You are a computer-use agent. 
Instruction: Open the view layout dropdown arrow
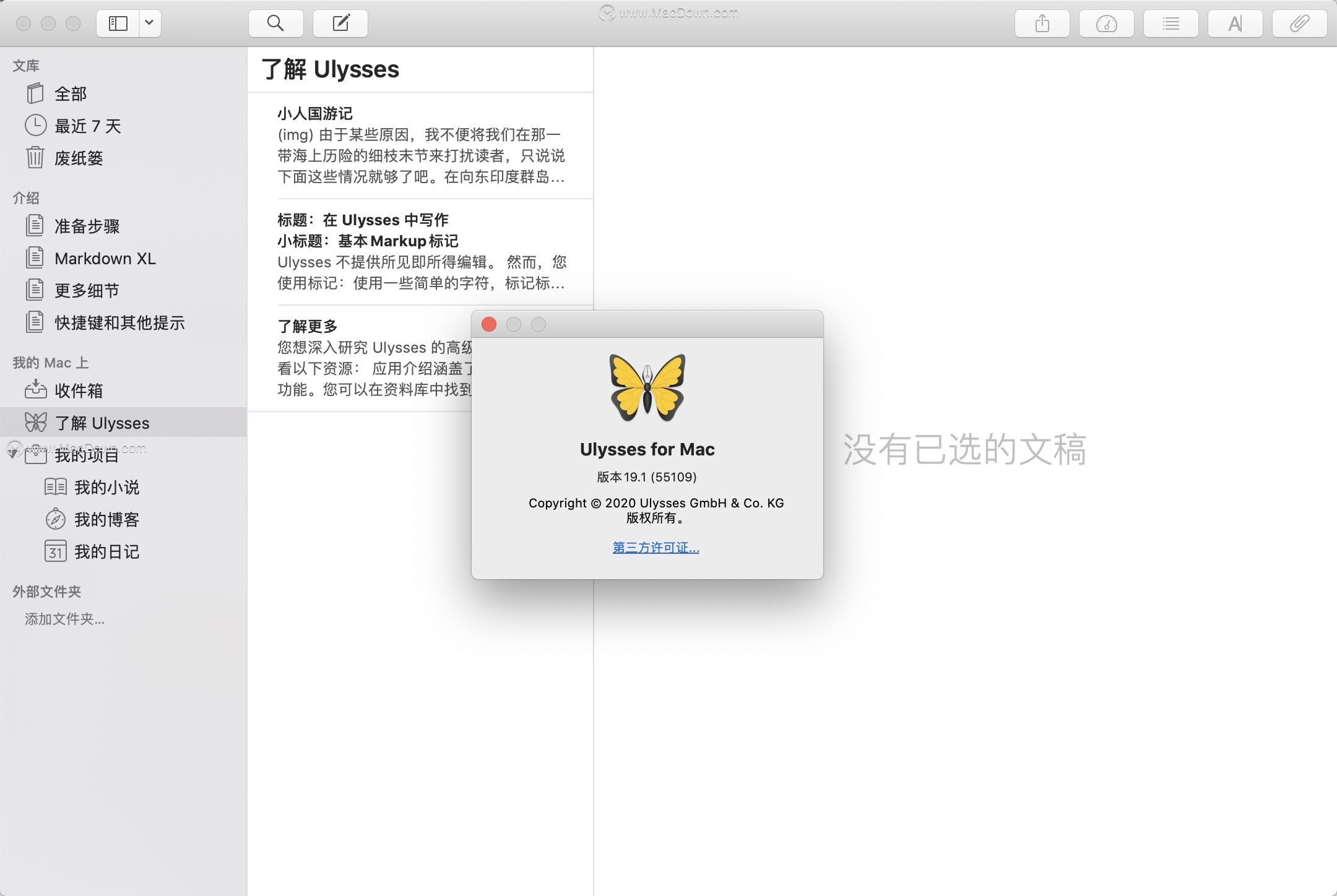[x=150, y=24]
